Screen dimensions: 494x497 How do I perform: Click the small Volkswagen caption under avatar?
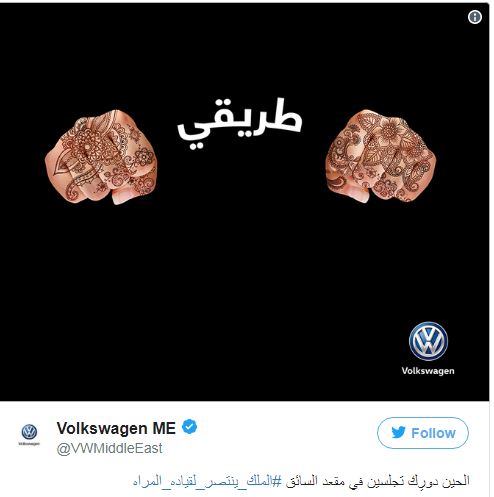point(29,444)
